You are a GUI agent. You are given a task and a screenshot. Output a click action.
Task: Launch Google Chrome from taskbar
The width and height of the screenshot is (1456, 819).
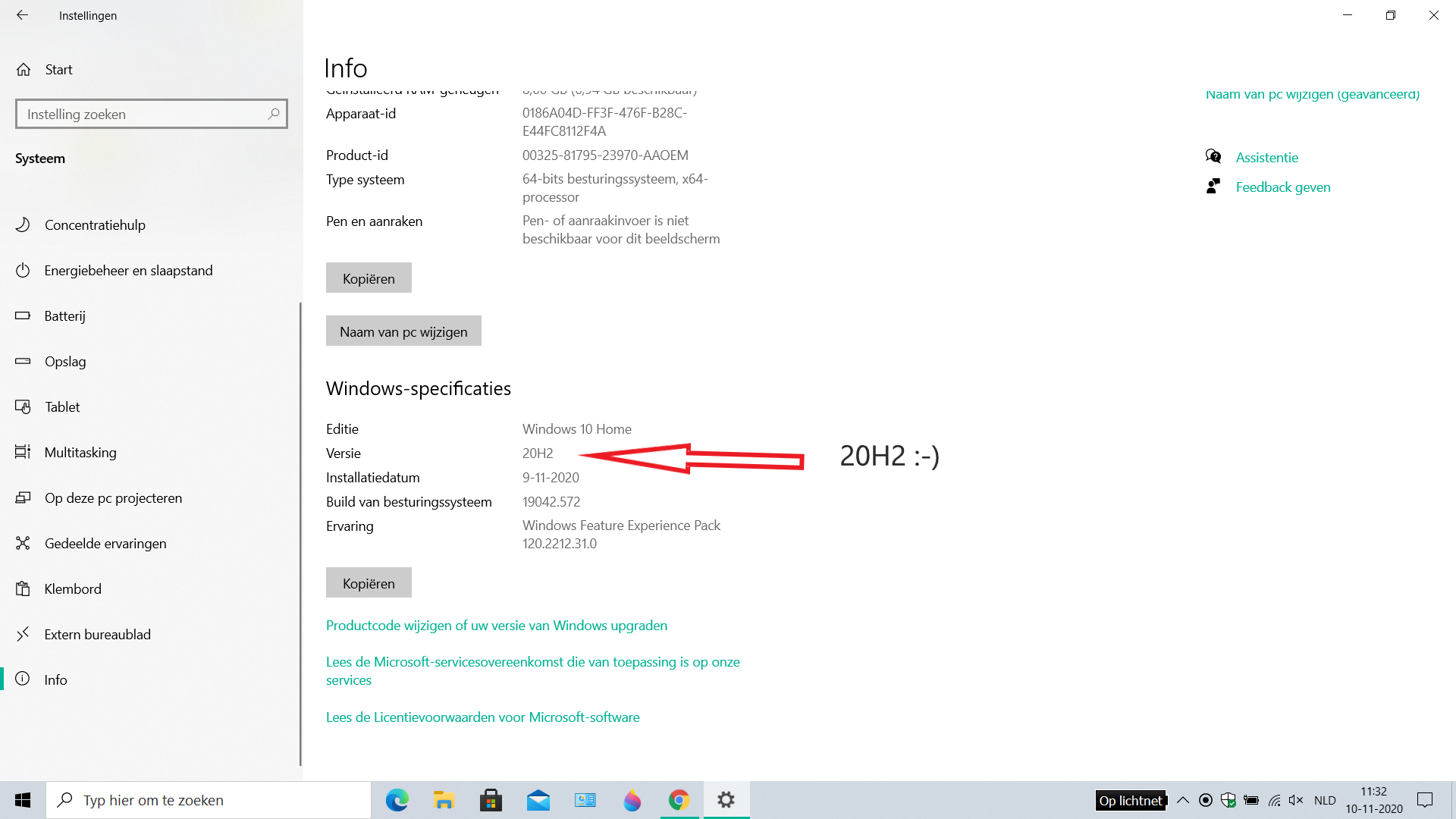[679, 800]
